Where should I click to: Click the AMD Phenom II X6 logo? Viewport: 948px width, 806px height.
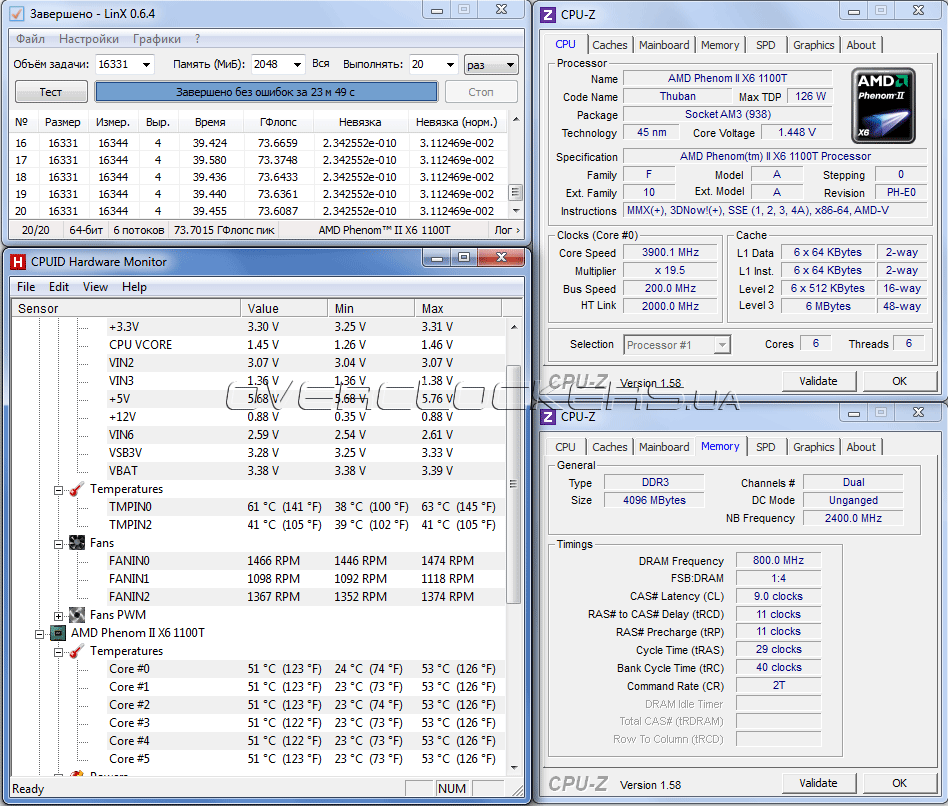tap(884, 105)
